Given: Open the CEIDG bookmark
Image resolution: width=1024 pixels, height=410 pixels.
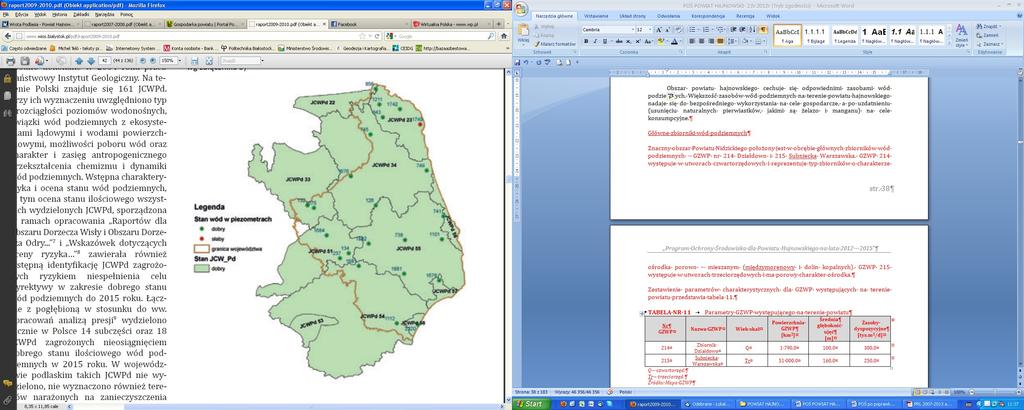Looking at the screenshot, I should pyautogui.click(x=404, y=48).
